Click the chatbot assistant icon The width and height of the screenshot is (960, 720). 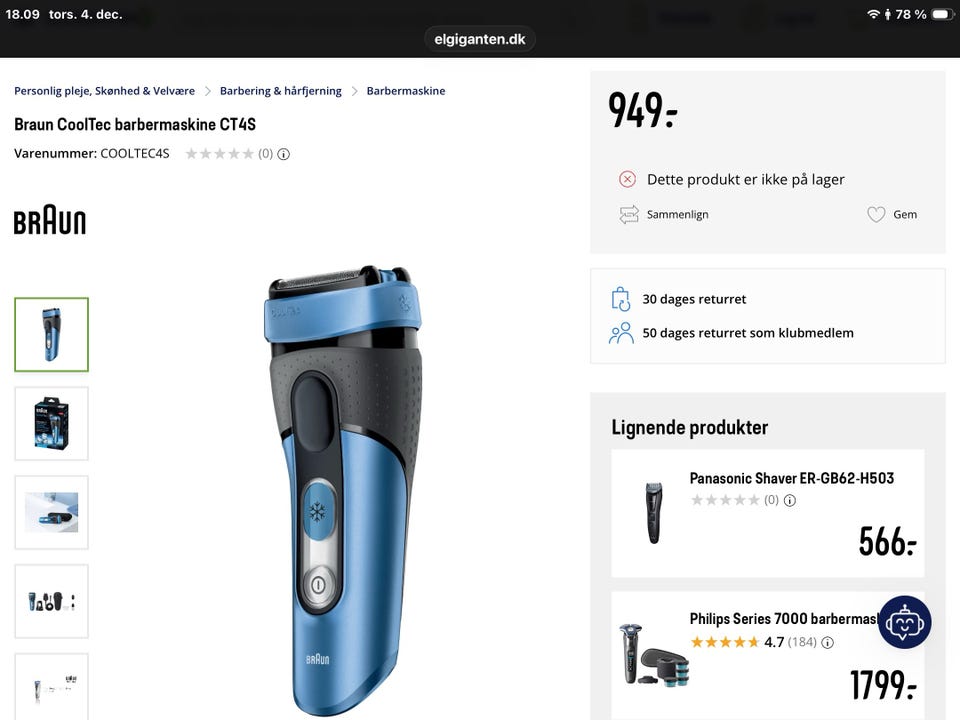point(904,622)
